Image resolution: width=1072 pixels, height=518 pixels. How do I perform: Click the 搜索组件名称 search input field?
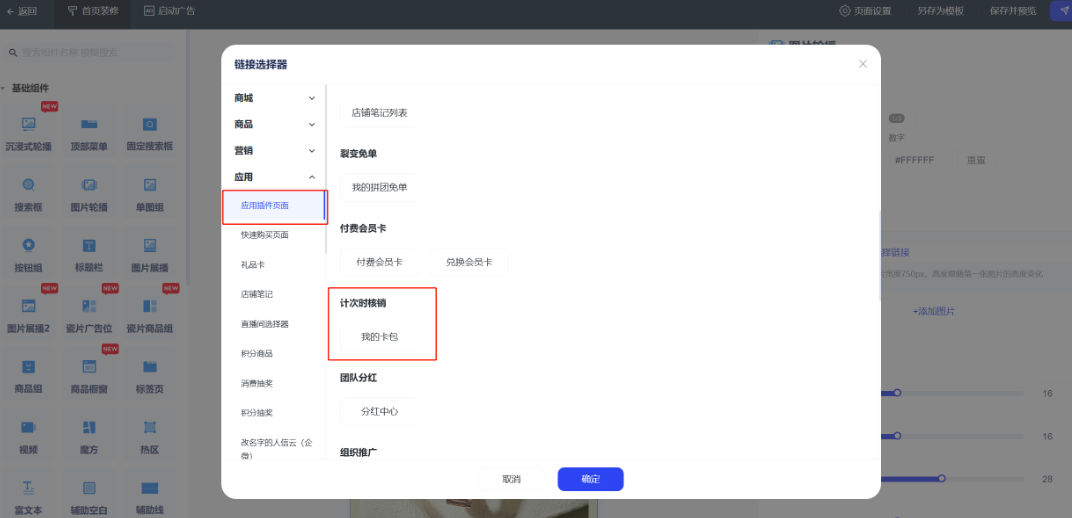95,52
